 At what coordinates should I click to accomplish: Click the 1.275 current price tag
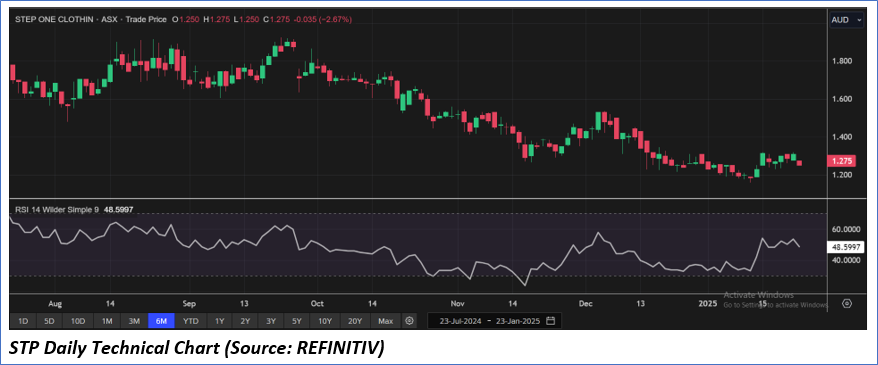(x=842, y=161)
